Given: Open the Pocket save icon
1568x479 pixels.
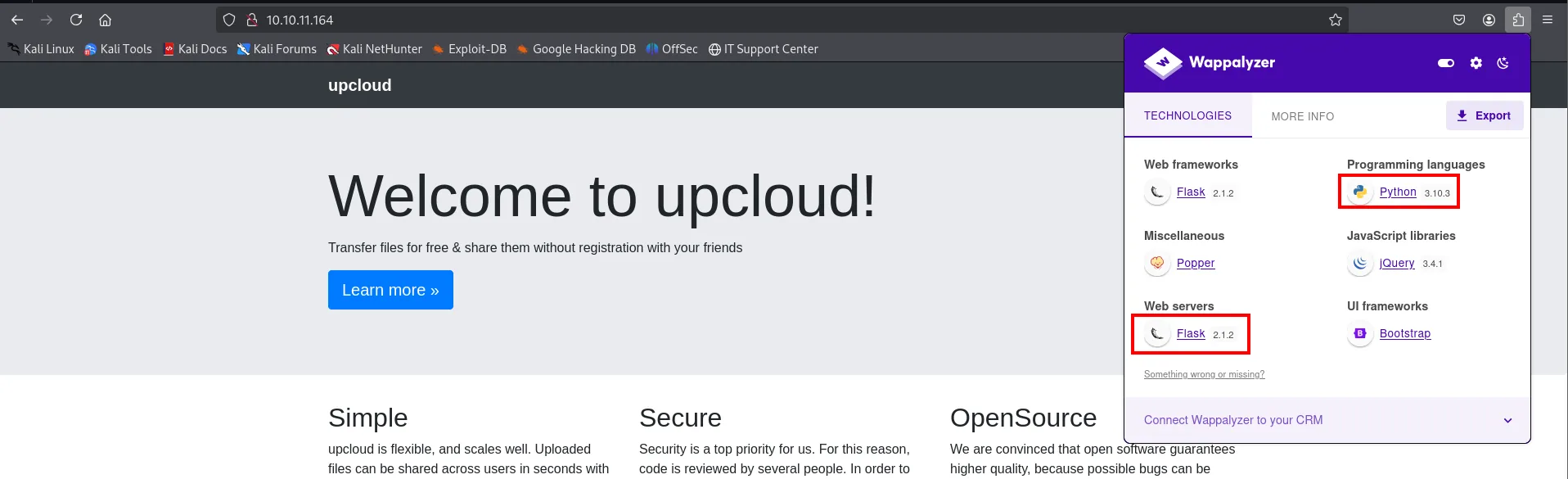Looking at the screenshot, I should (1459, 20).
